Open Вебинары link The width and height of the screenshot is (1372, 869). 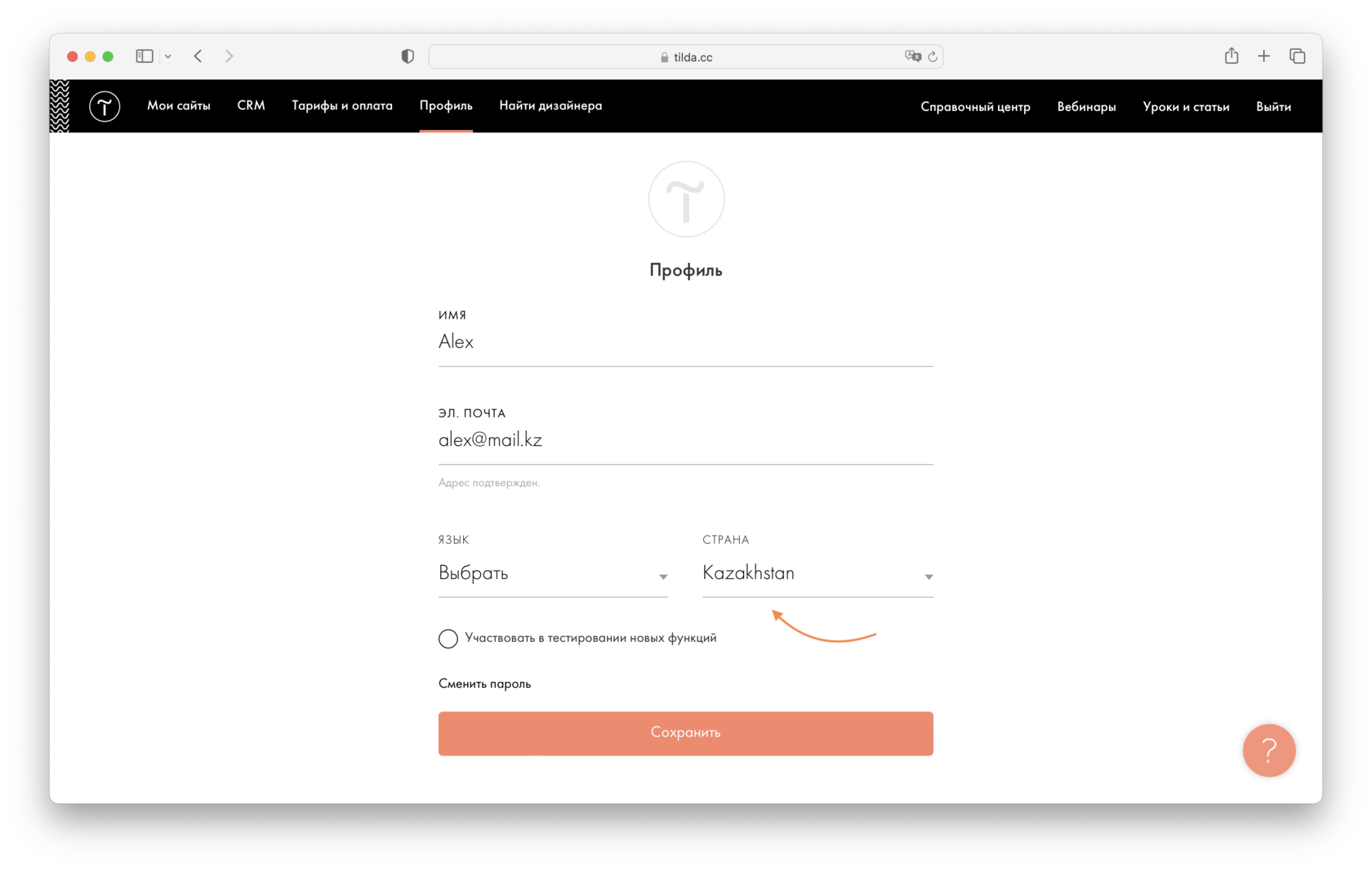[1086, 106]
